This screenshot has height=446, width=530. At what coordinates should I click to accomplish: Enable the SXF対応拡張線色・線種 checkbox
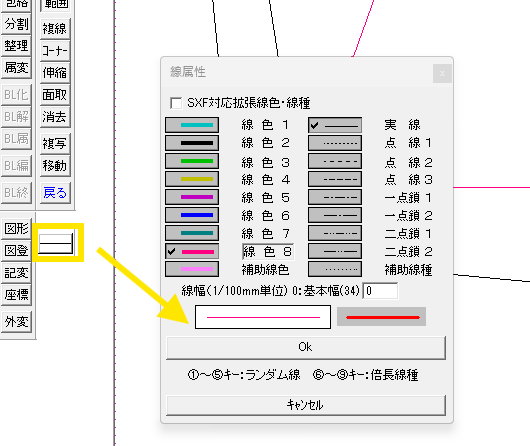click(x=176, y=103)
